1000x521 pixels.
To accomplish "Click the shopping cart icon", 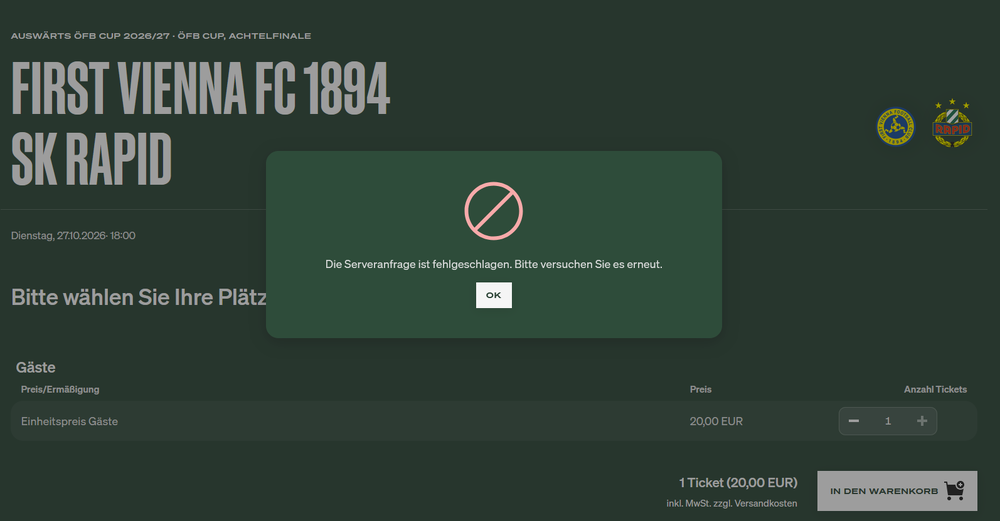I will 955,490.
